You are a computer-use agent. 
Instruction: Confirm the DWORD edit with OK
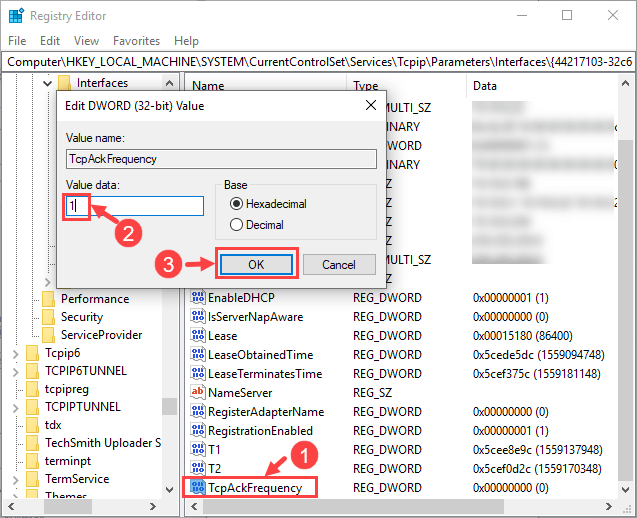pos(256,264)
